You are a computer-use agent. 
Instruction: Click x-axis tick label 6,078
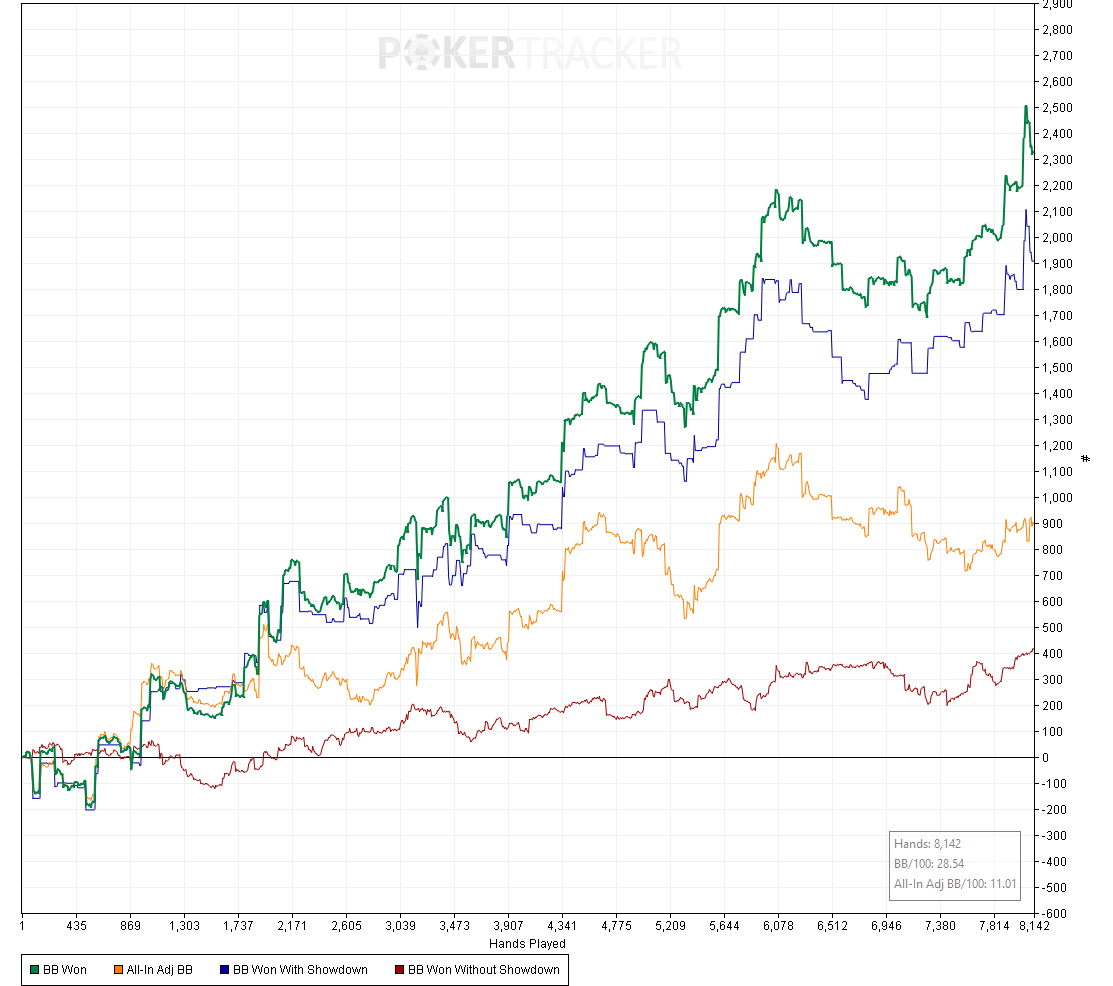tap(778, 926)
